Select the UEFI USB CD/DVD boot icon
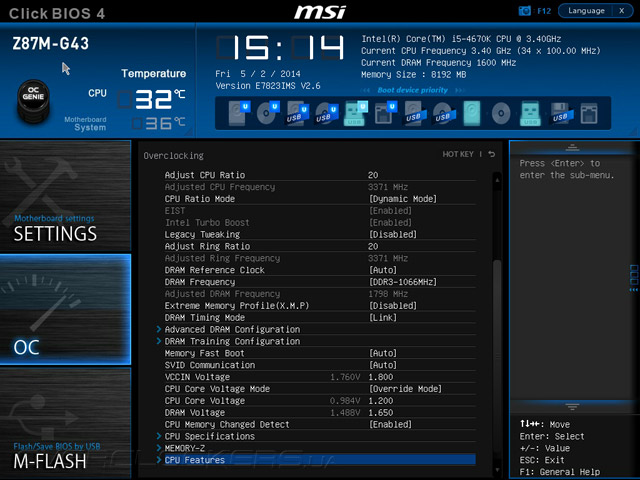 [327, 113]
